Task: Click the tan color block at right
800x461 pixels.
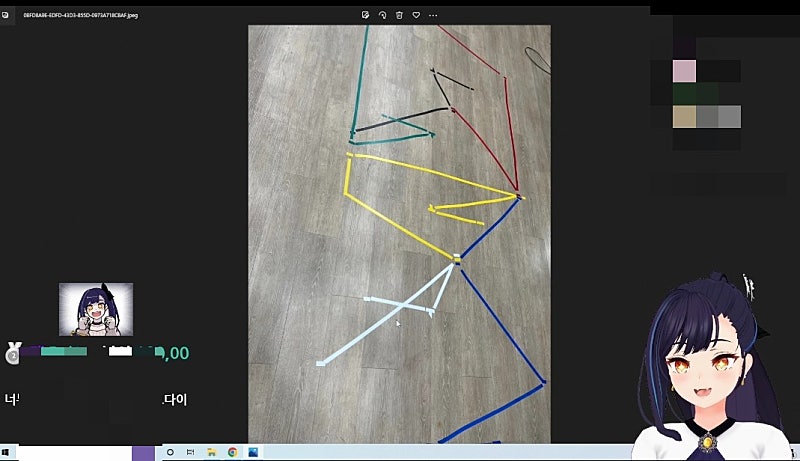Action: click(684, 117)
